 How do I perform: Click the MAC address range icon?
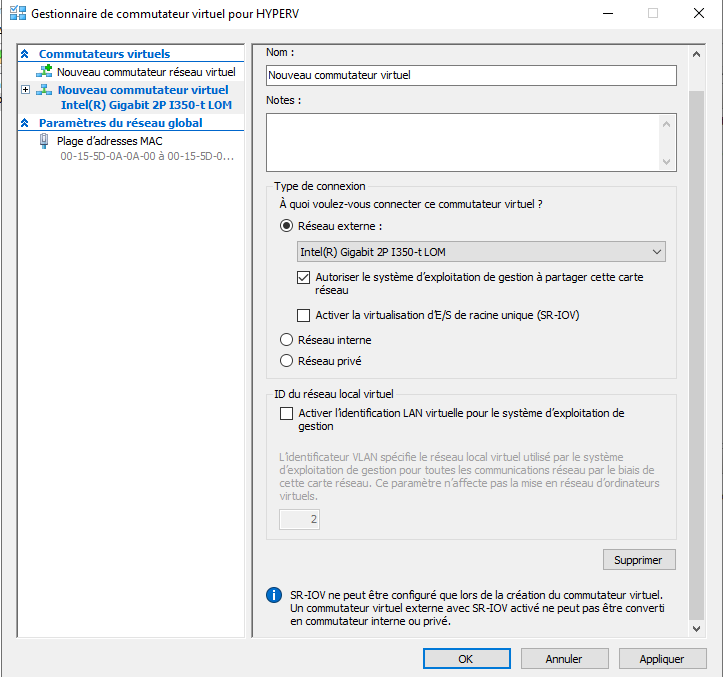[x=44, y=141]
